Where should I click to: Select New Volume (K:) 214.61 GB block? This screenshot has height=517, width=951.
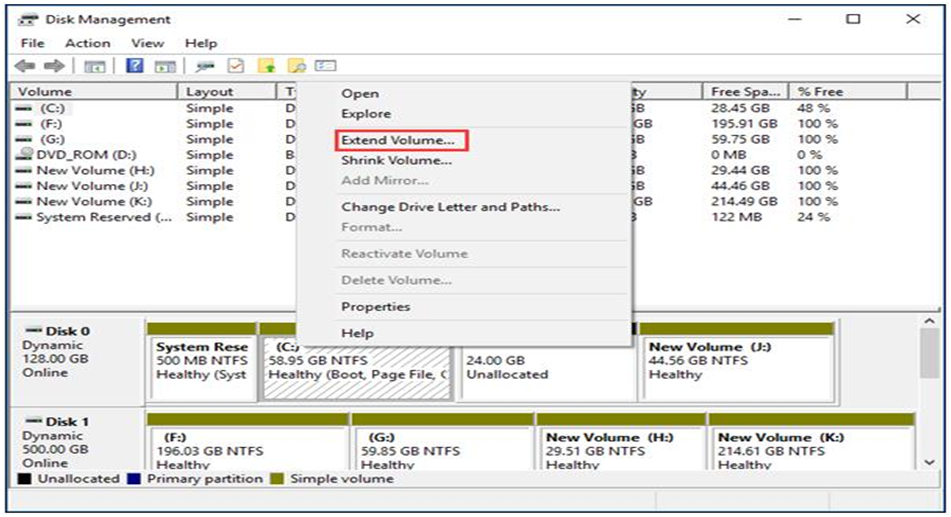pyautogui.click(x=812, y=442)
